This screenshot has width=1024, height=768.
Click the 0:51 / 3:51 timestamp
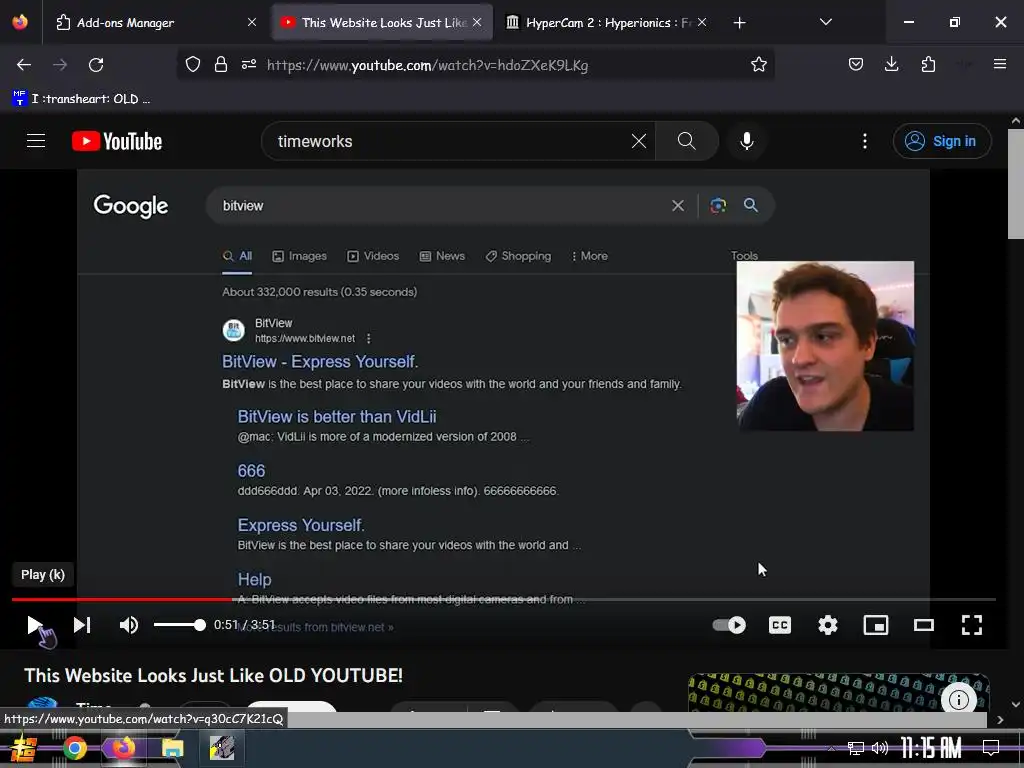[x=244, y=625]
